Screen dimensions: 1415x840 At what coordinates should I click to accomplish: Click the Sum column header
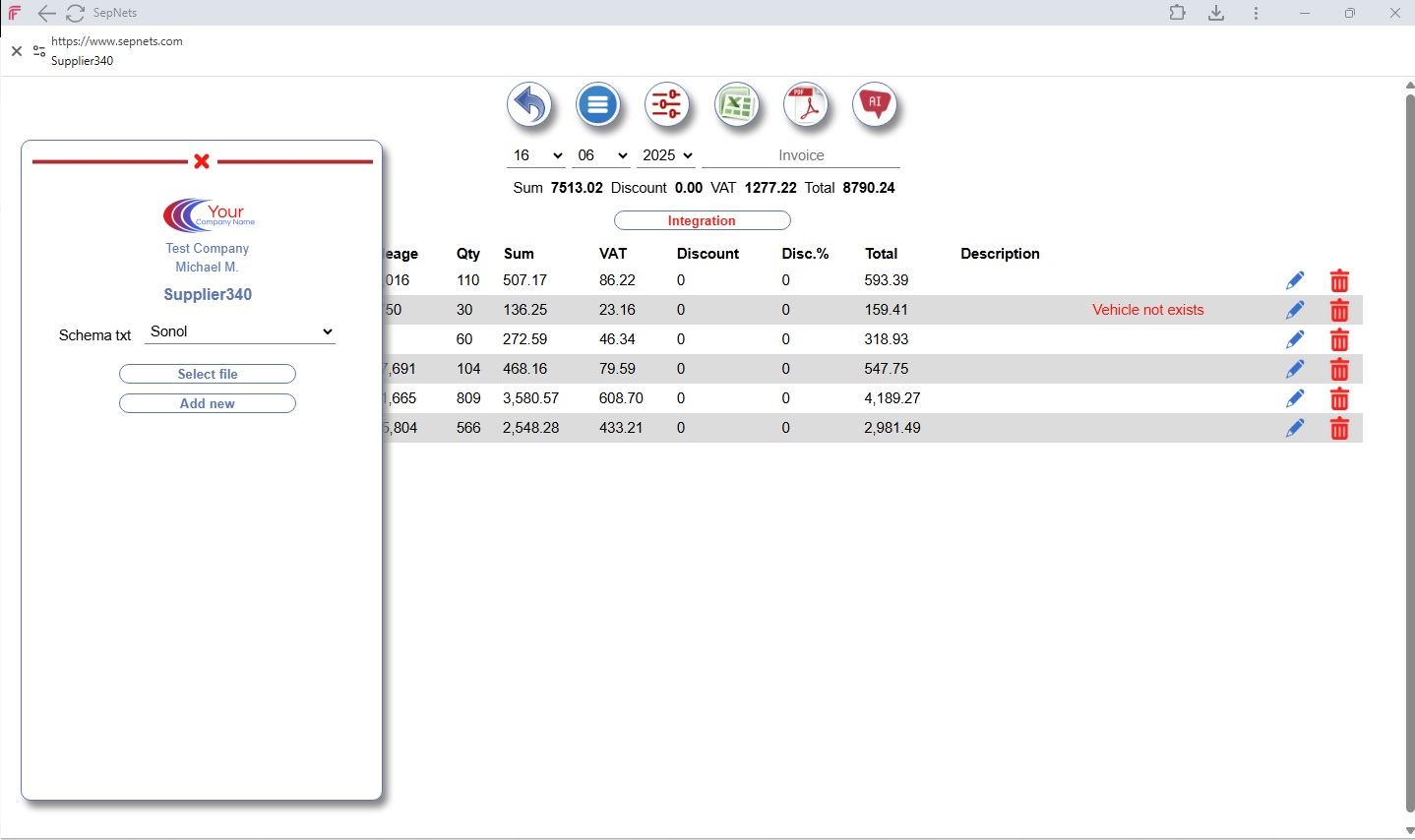(x=519, y=254)
